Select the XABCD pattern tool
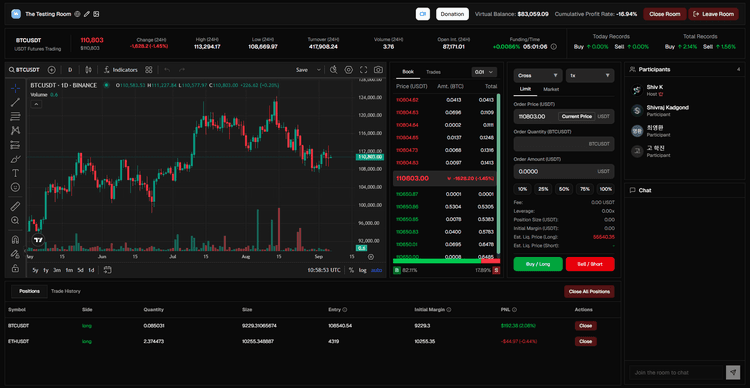The image size is (750, 388). click(x=15, y=130)
